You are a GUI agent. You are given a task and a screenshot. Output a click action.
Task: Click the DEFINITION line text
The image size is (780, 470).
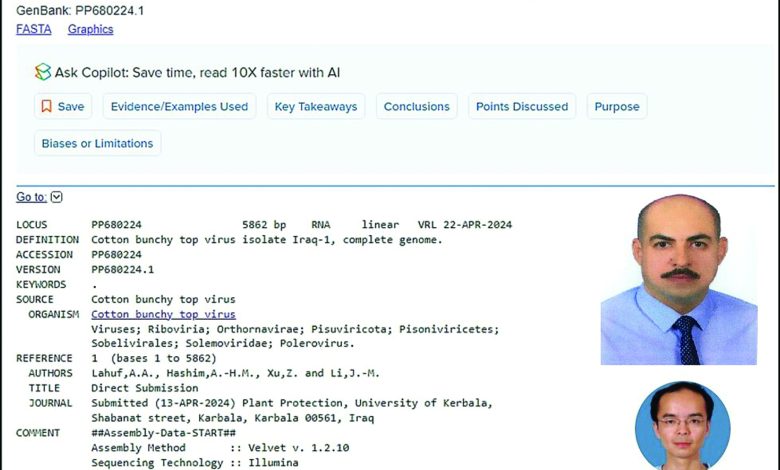click(266, 240)
